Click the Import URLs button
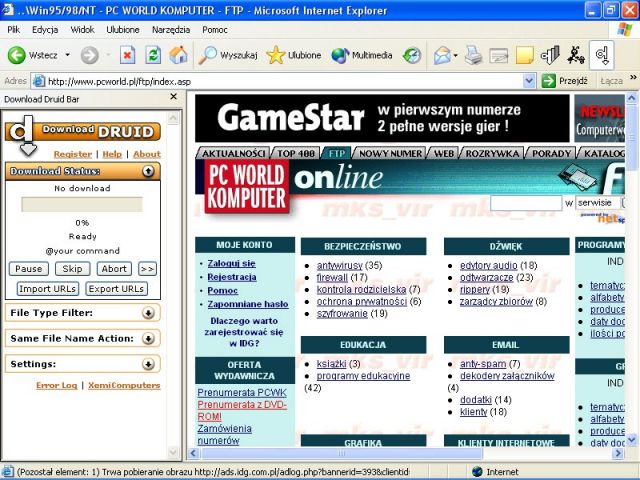 [47, 289]
